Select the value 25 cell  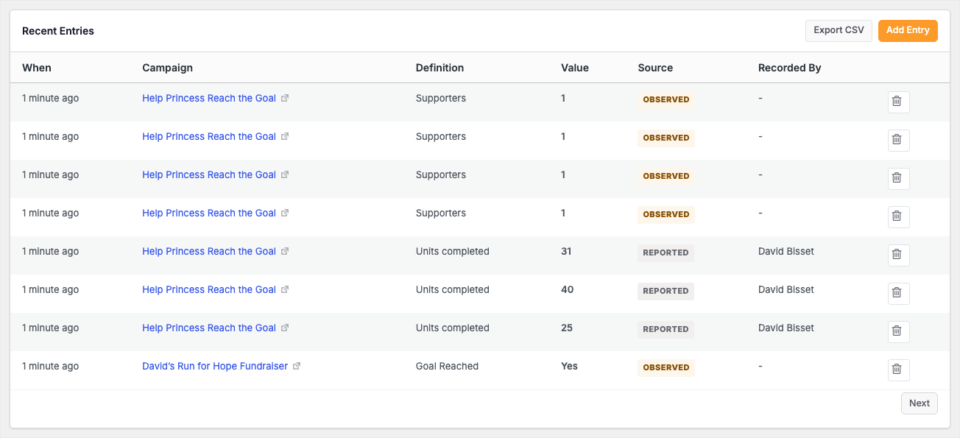click(x=567, y=328)
